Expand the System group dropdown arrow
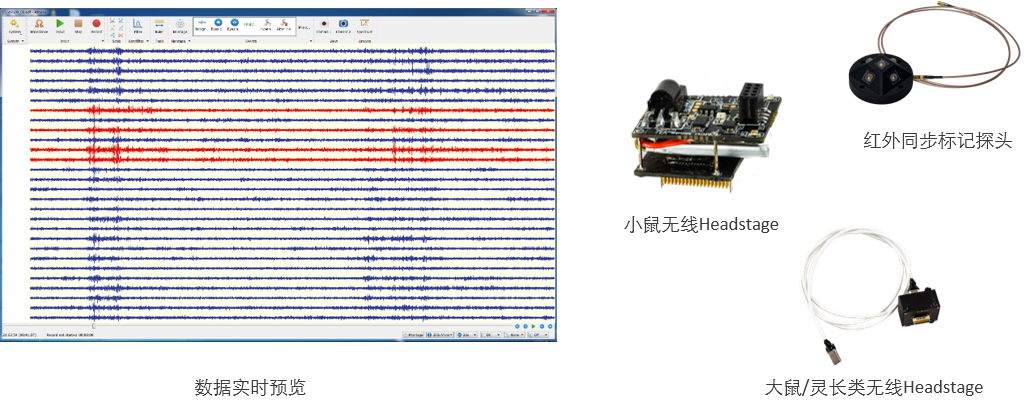Screen dimensions: 1030x410 pyautogui.click(x=24, y=41)
